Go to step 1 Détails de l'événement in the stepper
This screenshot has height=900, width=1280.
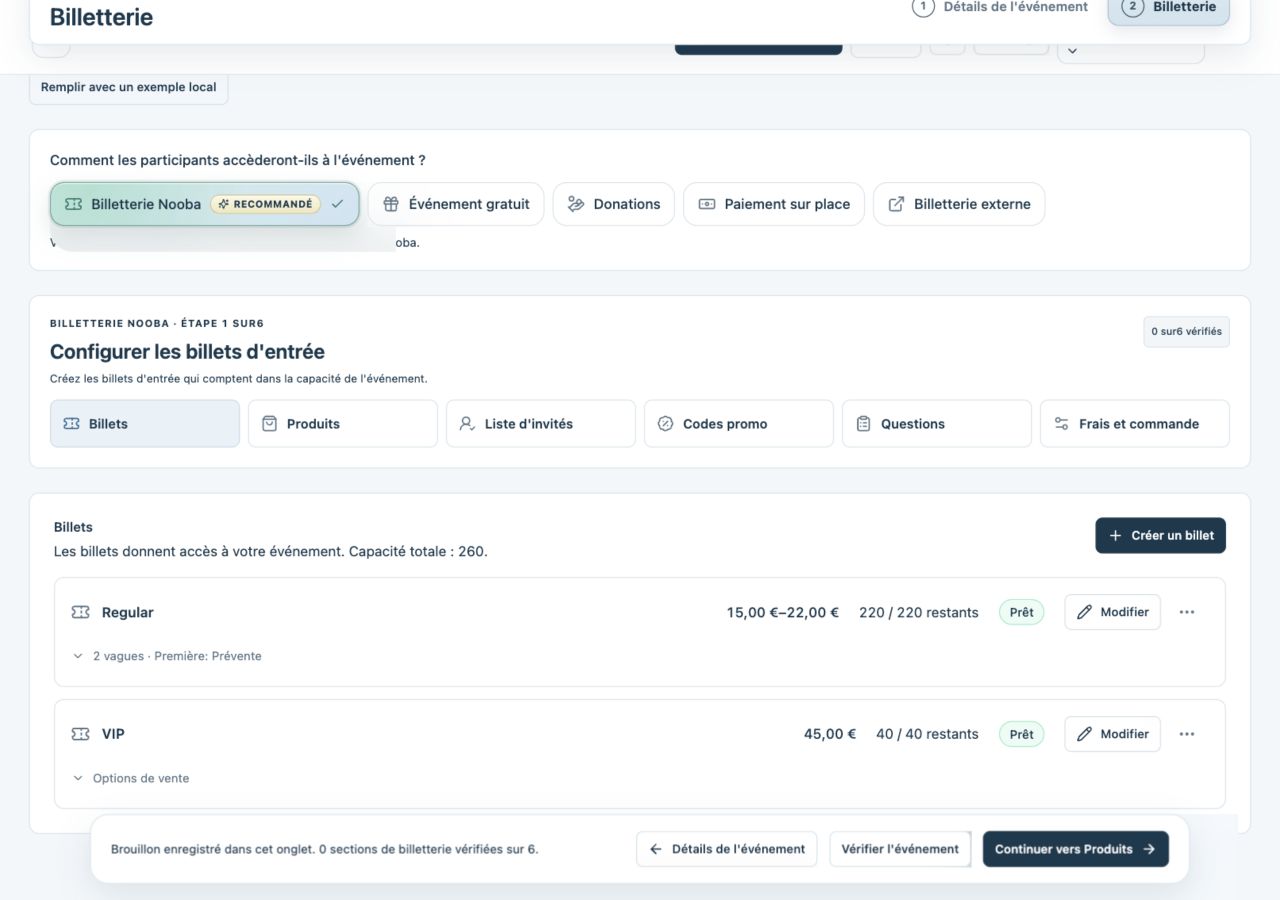1000,7
